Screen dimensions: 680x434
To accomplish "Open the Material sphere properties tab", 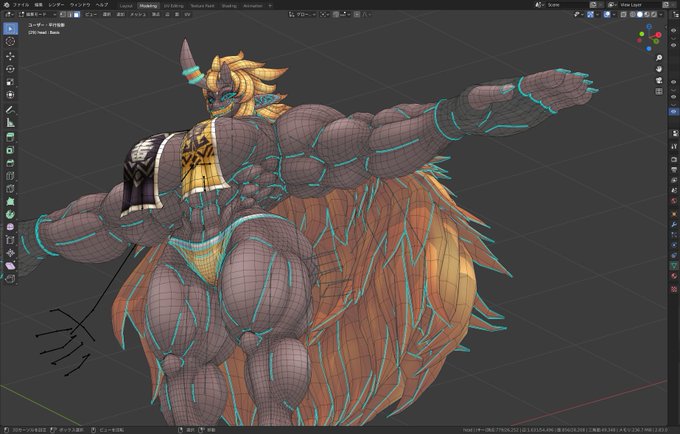I will point(674,276).
